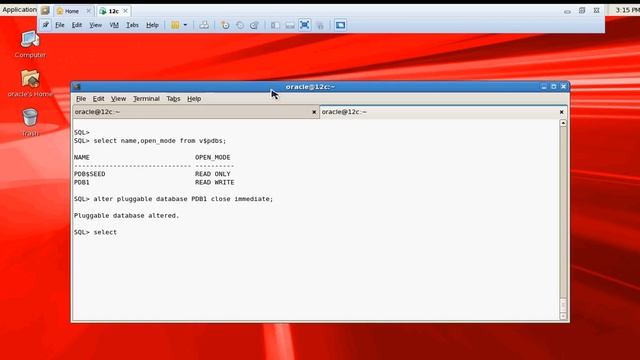Click the clock showing 3:15 PM
The height and width of the screenshot is (360, 640).
(x=627, y=10)
